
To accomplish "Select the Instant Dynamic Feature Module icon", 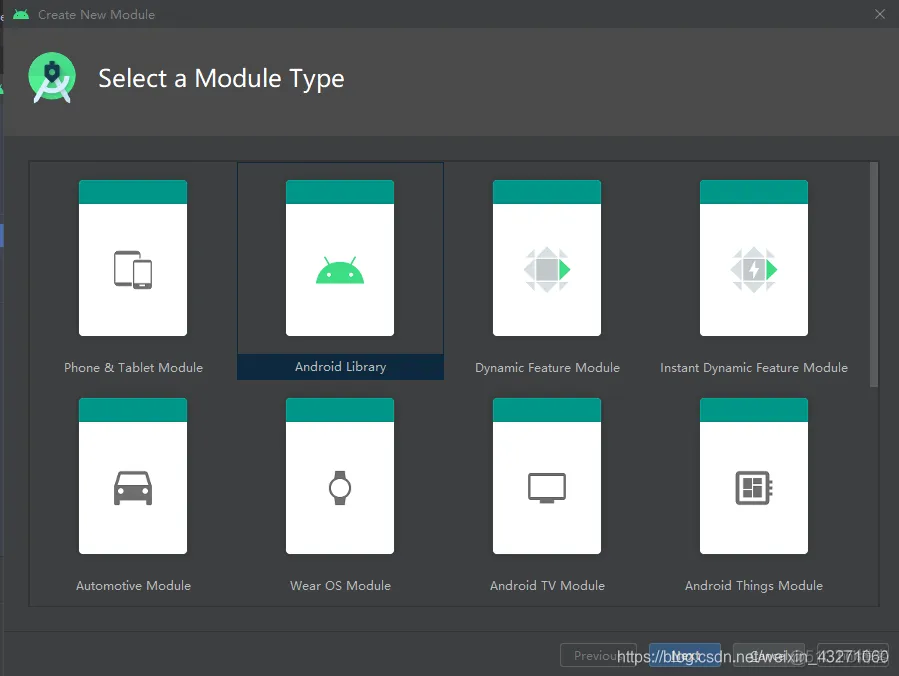I will click(x=753, y=269).
